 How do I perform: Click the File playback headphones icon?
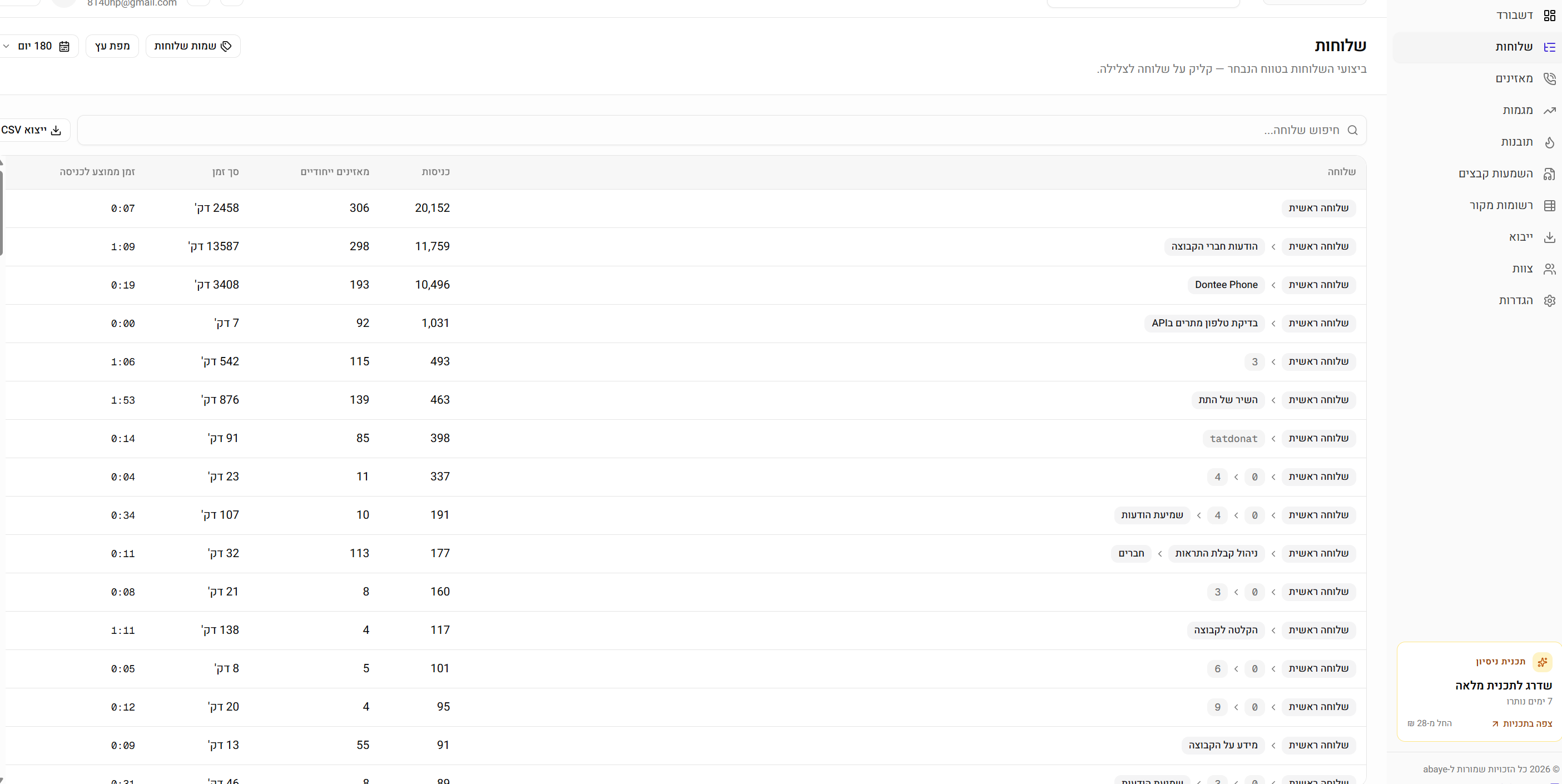[1549, 174]
